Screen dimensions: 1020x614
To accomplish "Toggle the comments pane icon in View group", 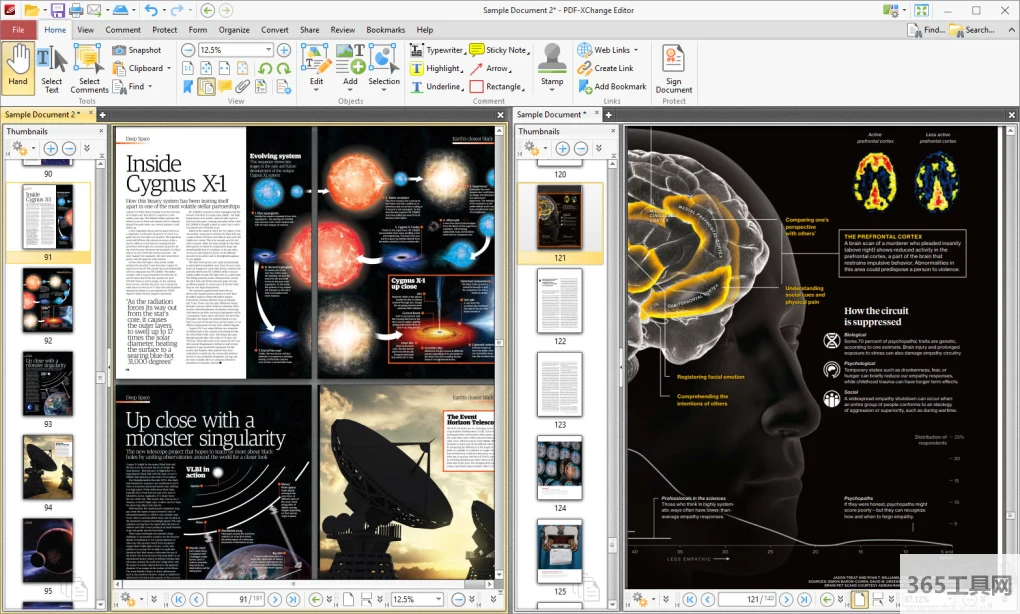I will click(225, 87).
